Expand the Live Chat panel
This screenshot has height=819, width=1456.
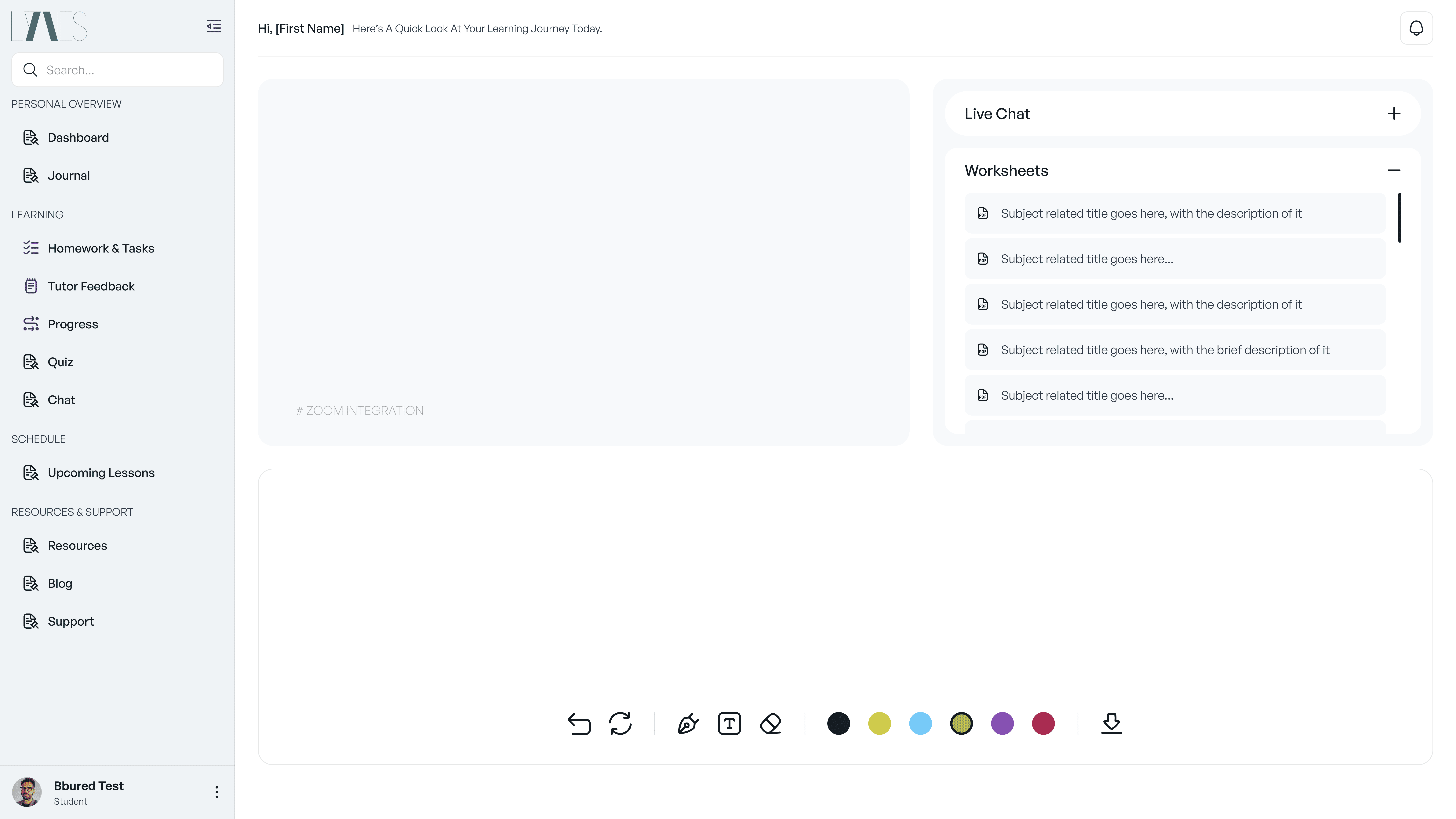(1394, 114)
